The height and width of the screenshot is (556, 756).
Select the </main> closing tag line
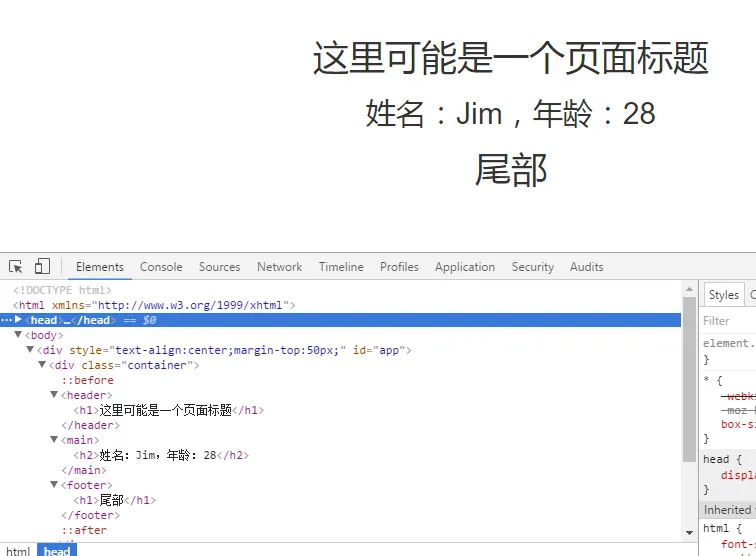[x=84, y=470]
